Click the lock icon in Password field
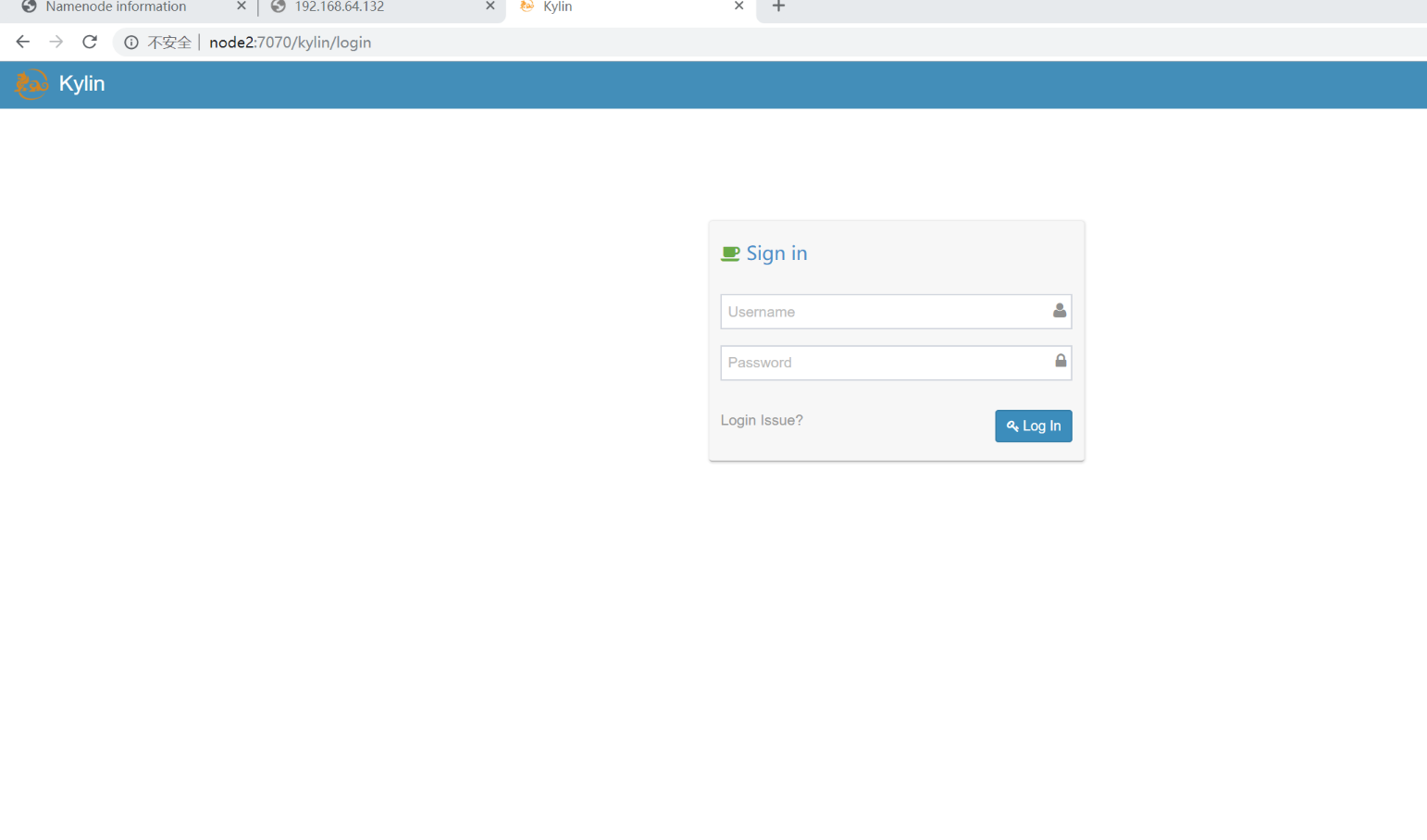Image resolution: width=1427 pixels, height=840 pixels. (x=1061, y=361)
